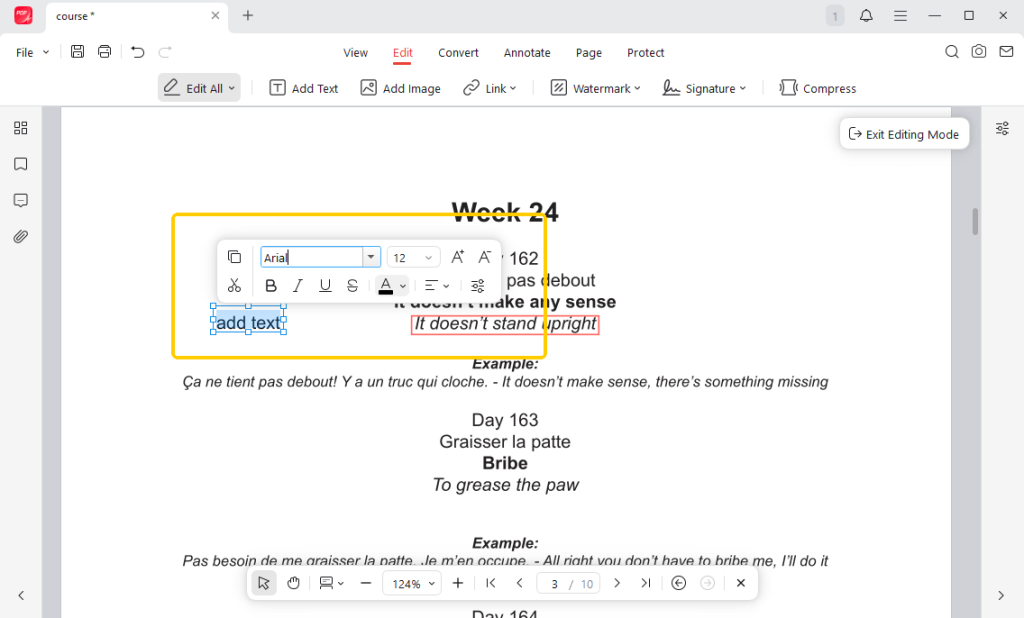
Task: Apply the black font color swatch
Action: tap(386, 285)
